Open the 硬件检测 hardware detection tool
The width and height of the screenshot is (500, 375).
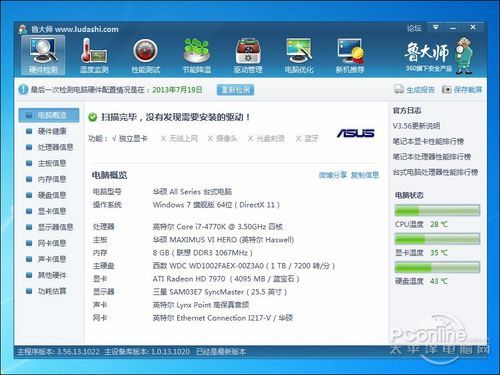[x=43, y=55]
